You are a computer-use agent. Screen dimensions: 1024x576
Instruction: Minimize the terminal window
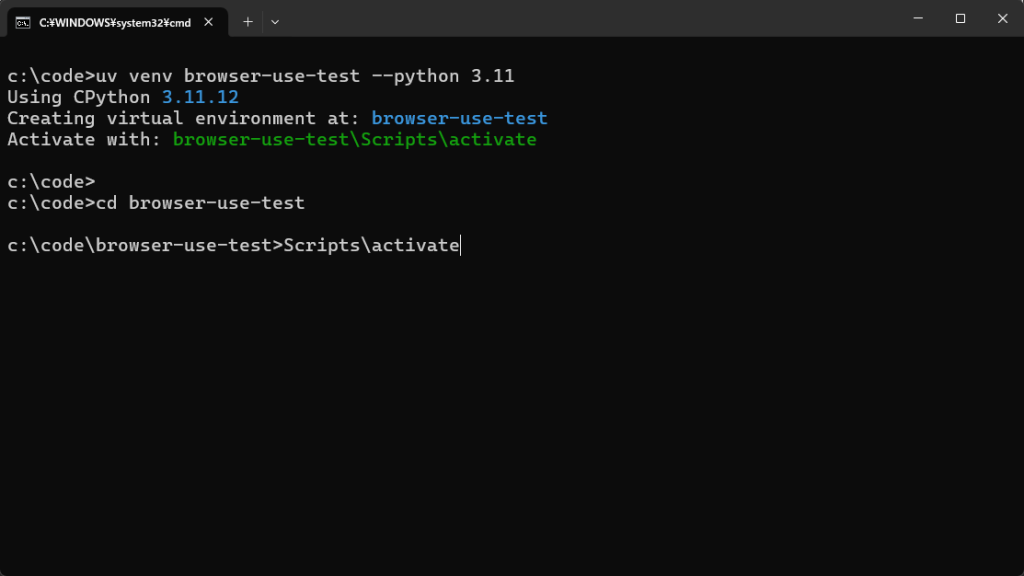click(918, 18)
